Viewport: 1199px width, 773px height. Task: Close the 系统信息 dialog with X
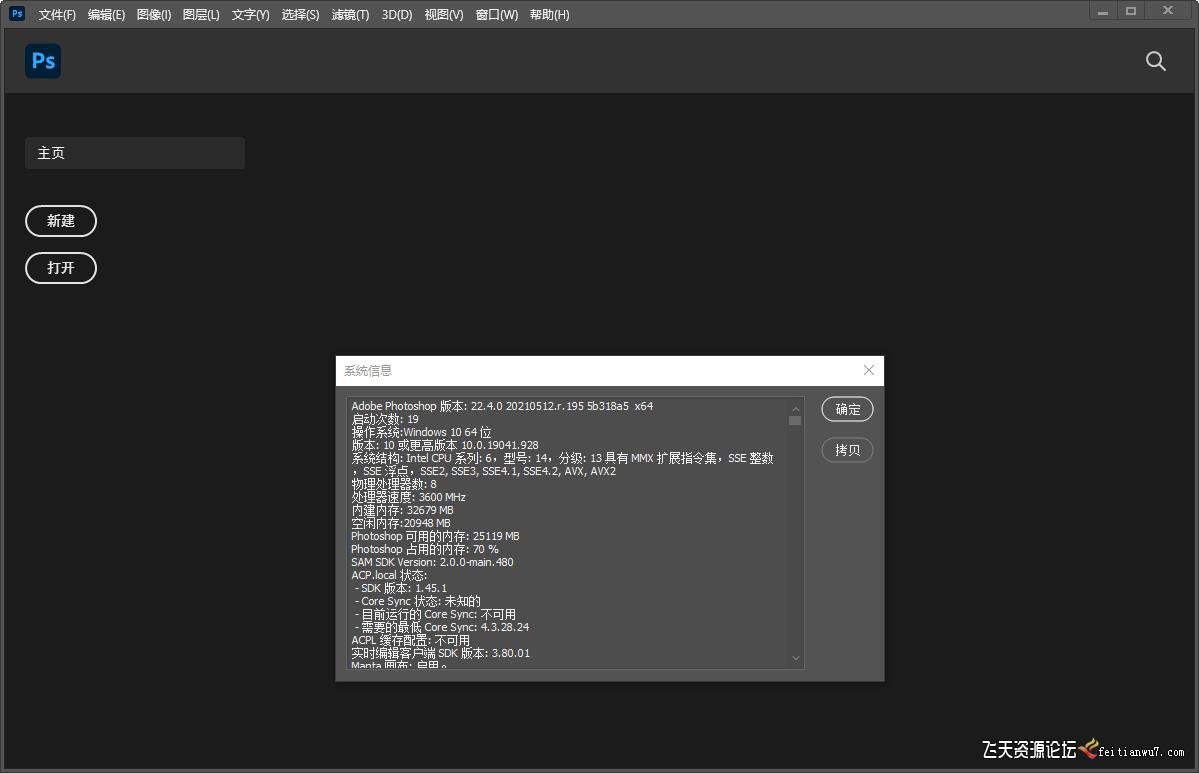[869, 370]
